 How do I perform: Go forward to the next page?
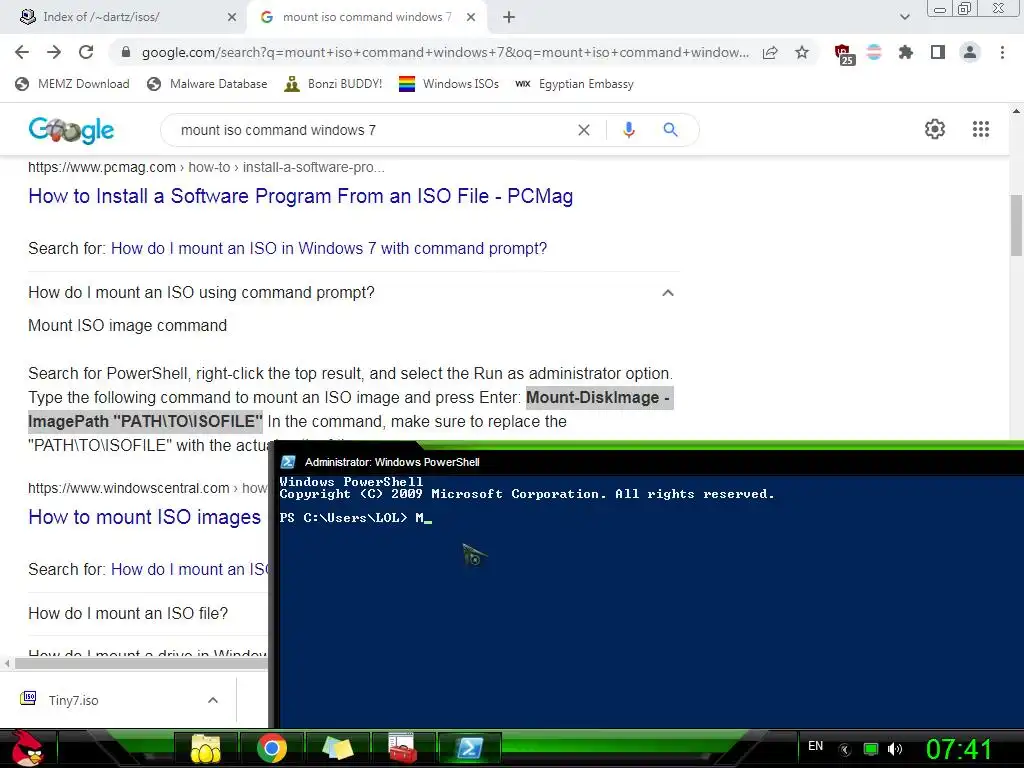[x=54, y=52]
